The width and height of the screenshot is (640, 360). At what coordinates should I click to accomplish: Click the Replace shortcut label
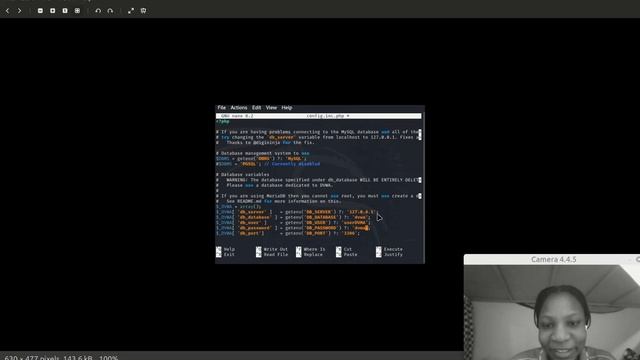313,254
